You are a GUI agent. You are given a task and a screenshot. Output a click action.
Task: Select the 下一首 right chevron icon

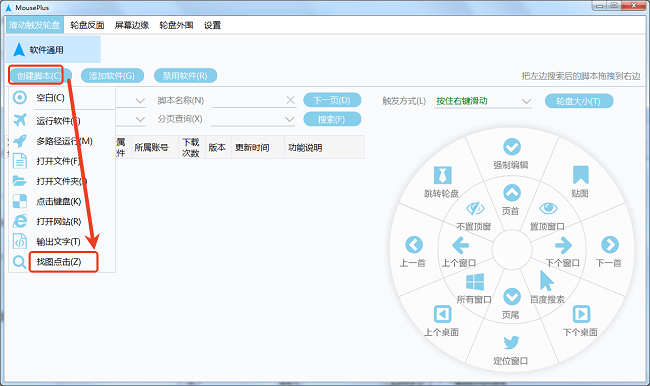pyautogui.click(x=610, y=245)
